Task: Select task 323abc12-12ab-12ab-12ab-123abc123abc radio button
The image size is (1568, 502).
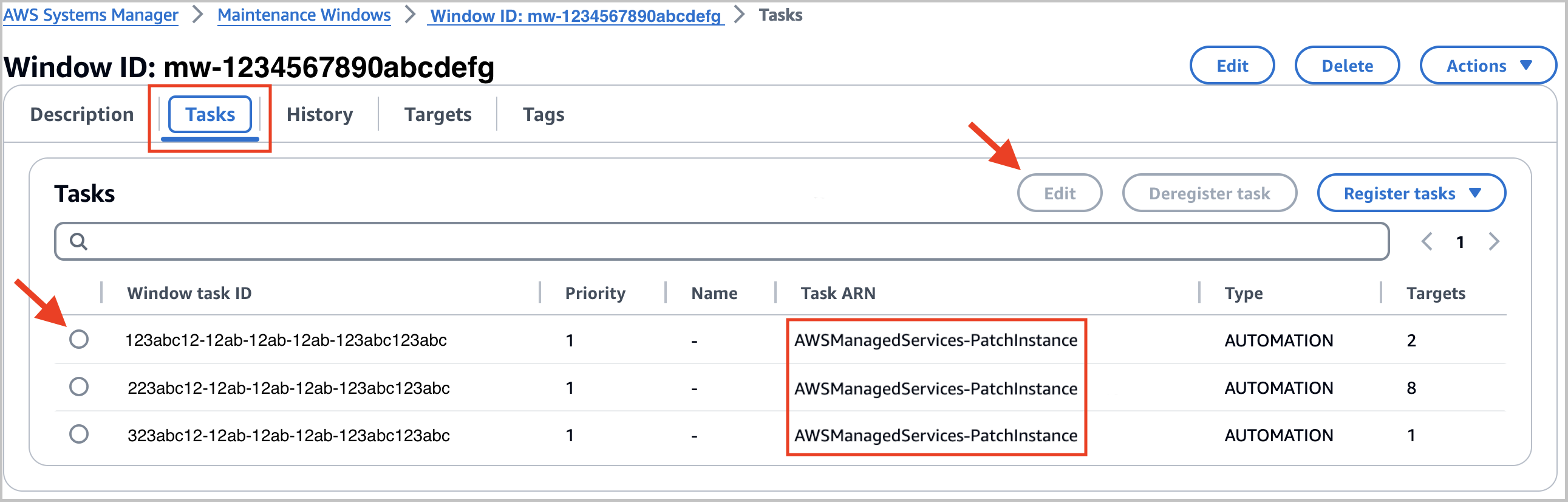Action: tap(78, 435)
